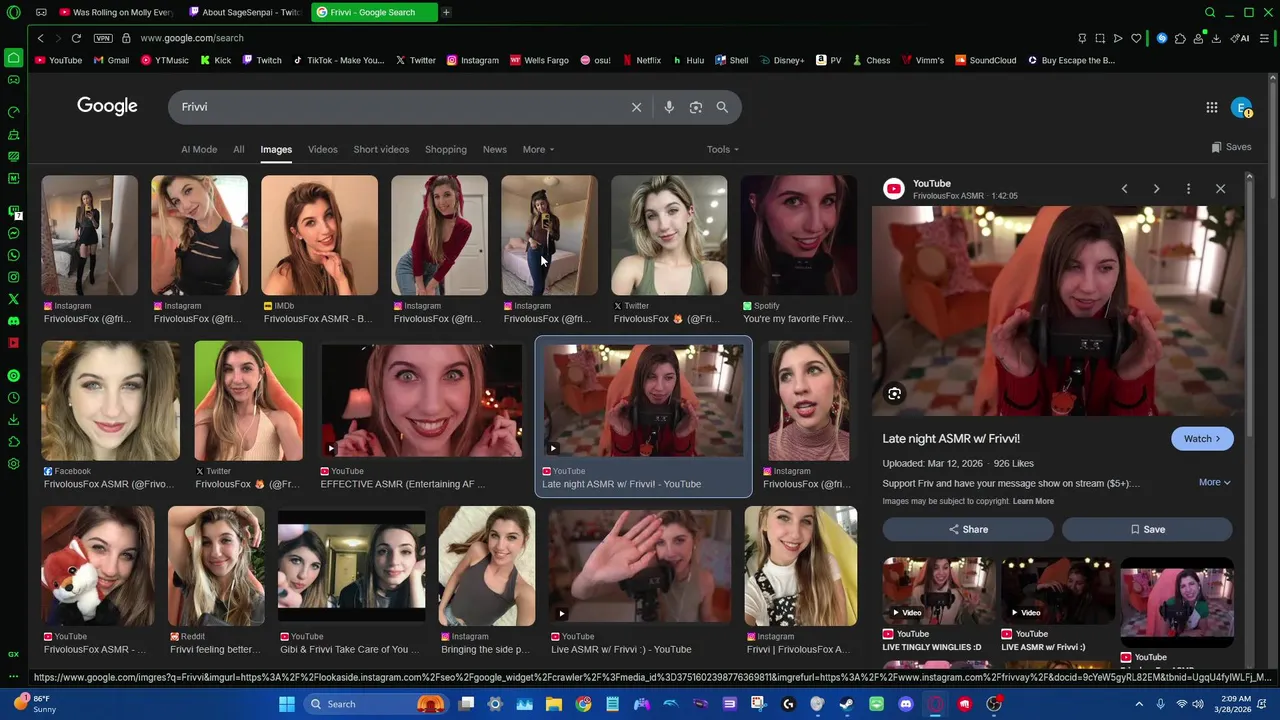Reload the page in Opera
The height and width of the screenshot is (720, 1280).
76,38
